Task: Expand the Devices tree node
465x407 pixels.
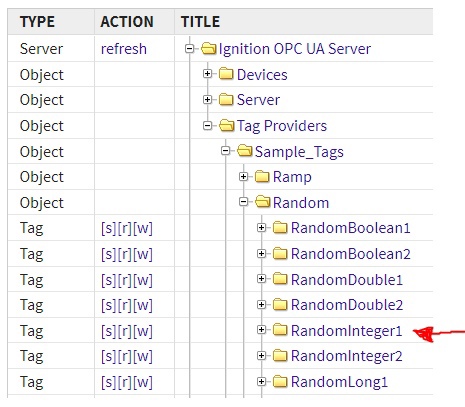Action: (x=207, y=74)
